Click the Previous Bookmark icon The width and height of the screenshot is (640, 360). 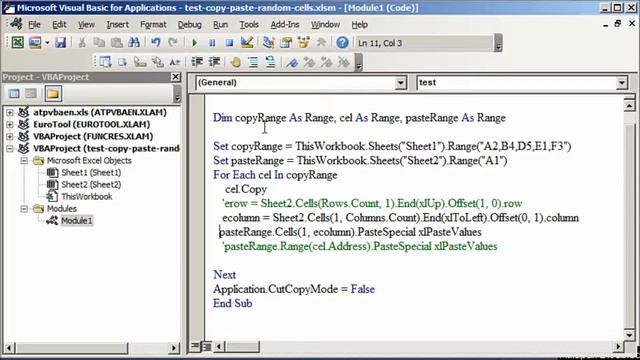coord(327,62)
